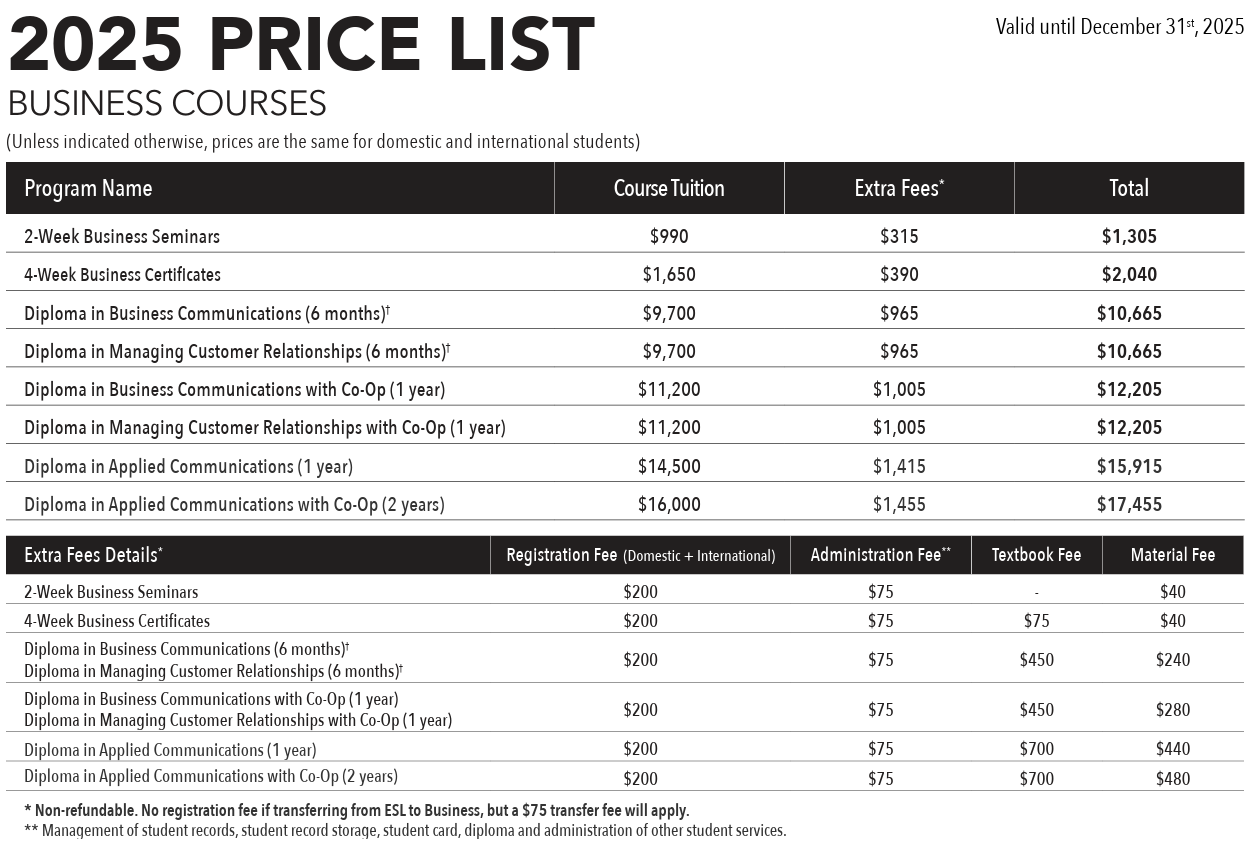The height and width of the screenshot is (841, 1255).
Task: Select the Textbook Fee column header
Action: click(1036, 555)
